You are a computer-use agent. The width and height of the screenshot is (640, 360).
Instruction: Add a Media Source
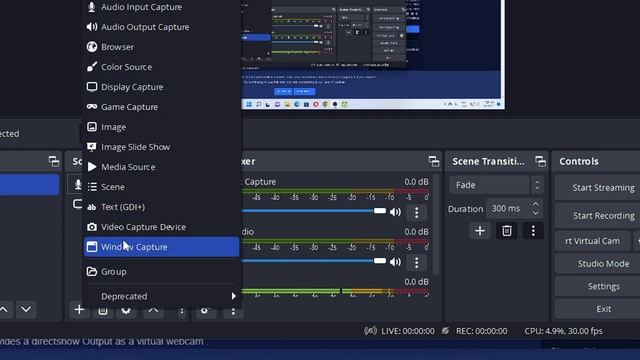162,167
